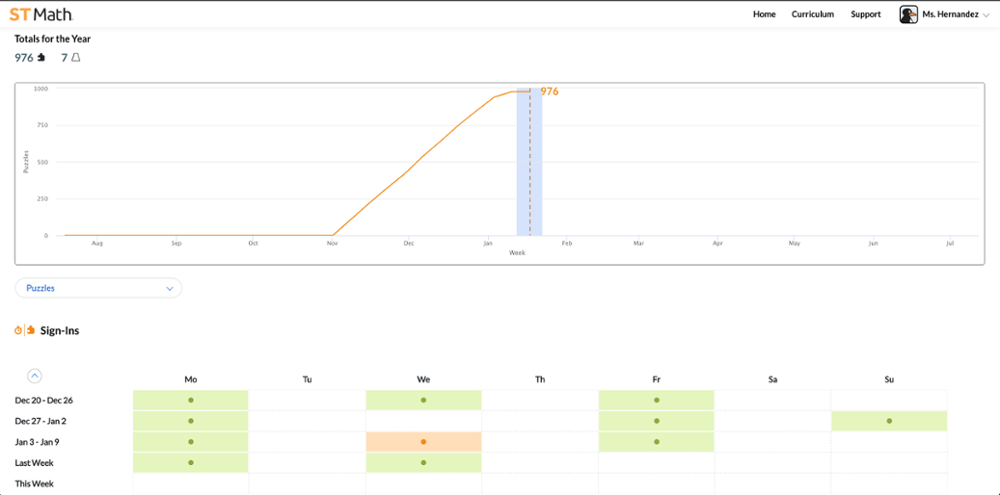Screen dimensions: 1000x495
Task: Click the Ms. Hernandez user name
Action: click(950, 14)
